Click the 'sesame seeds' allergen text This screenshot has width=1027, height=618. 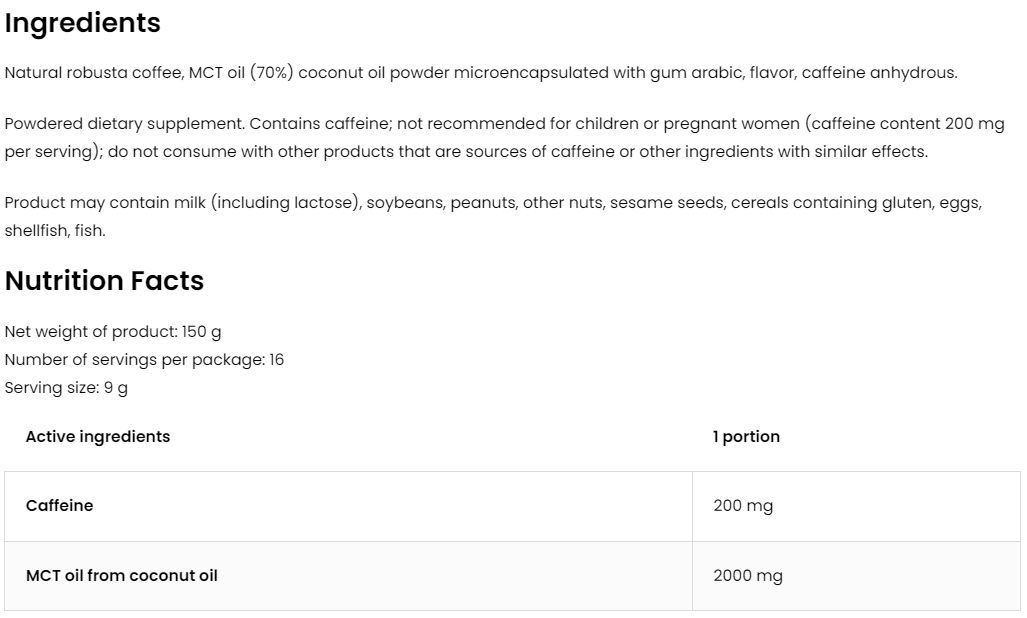(x=665, y=203)
